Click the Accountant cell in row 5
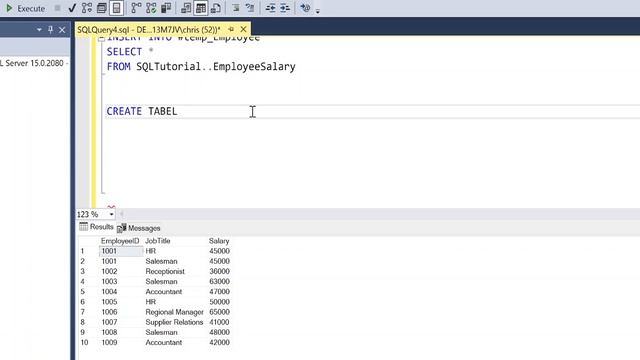The width and height of the screenshot is (640, 360). coord(164,292)
